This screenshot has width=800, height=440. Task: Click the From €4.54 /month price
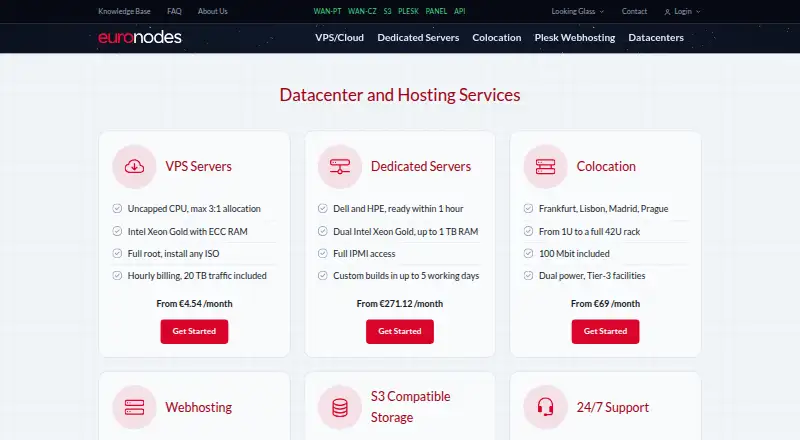(x=194, y=304)
